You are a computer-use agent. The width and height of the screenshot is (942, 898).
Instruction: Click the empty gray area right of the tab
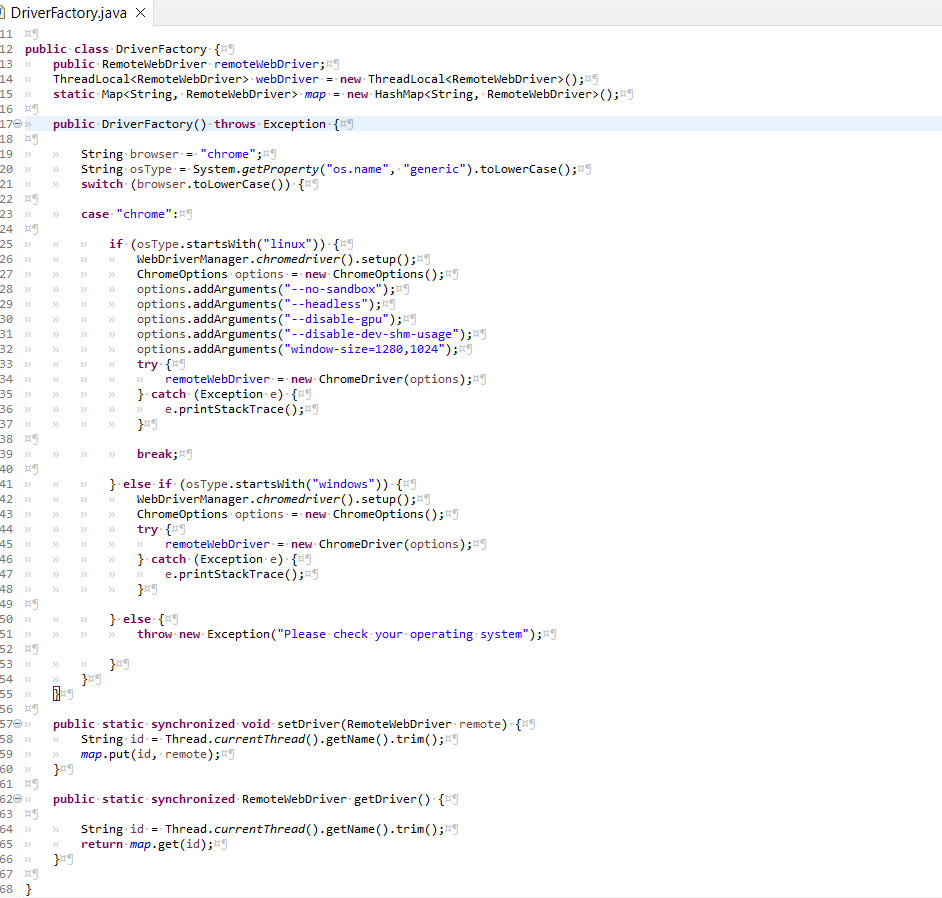500,14
